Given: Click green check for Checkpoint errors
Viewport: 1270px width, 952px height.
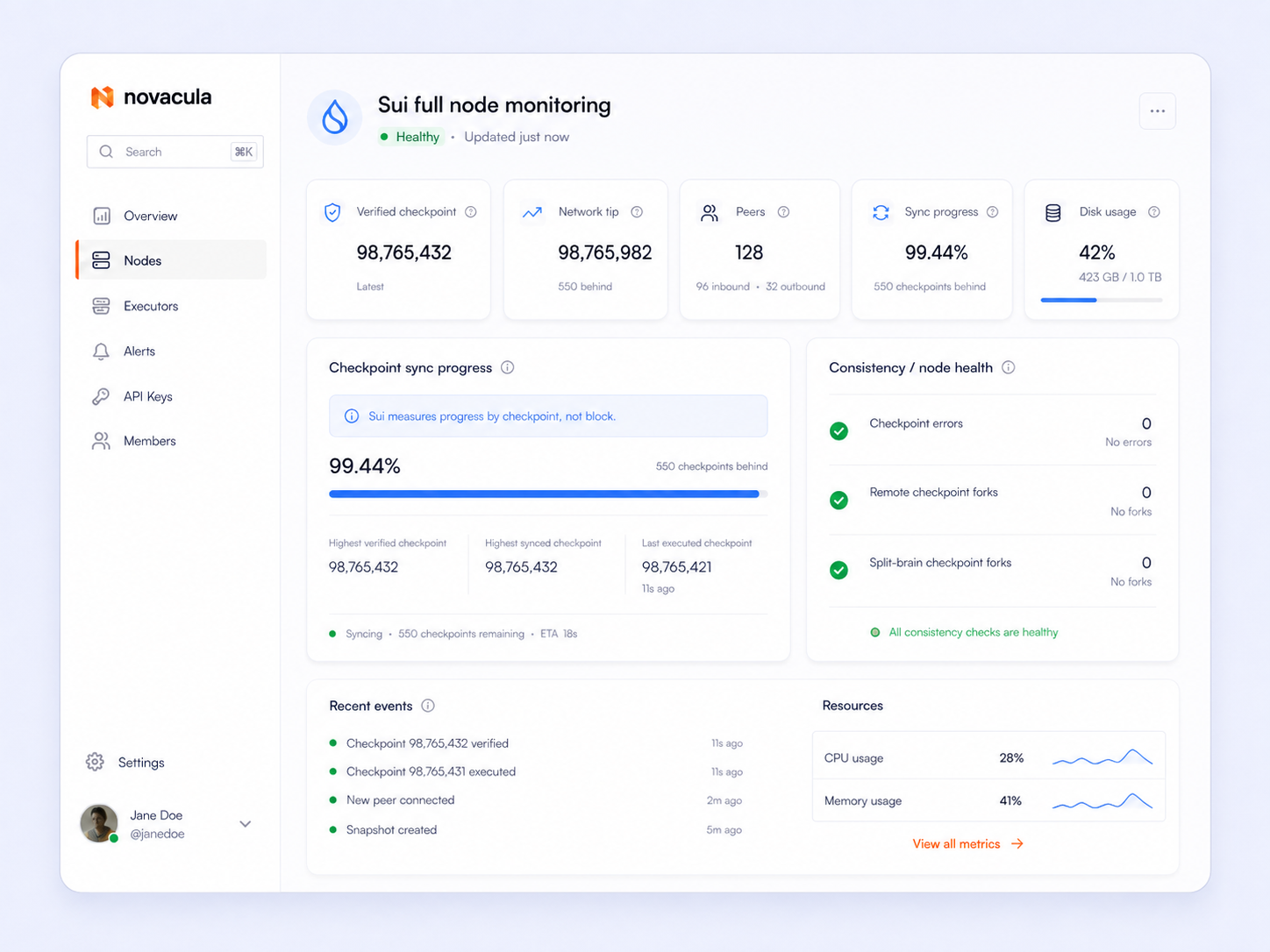Looking at the screenshot, I should [838, 431].
